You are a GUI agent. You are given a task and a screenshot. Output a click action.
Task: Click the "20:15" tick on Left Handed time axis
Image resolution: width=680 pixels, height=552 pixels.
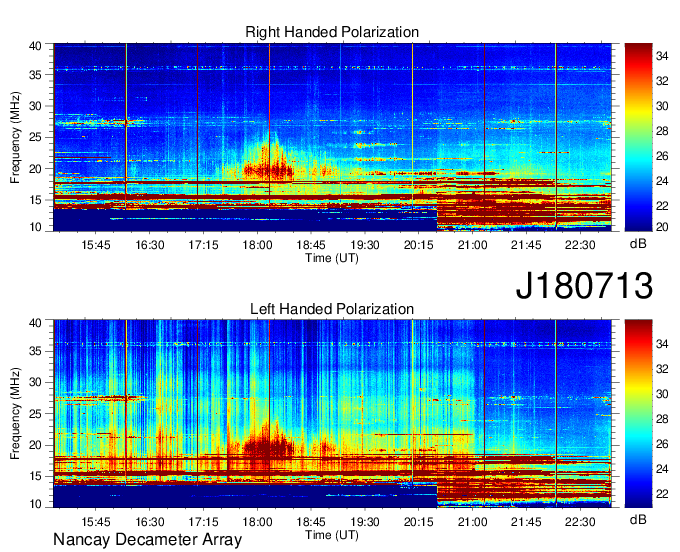418,522
